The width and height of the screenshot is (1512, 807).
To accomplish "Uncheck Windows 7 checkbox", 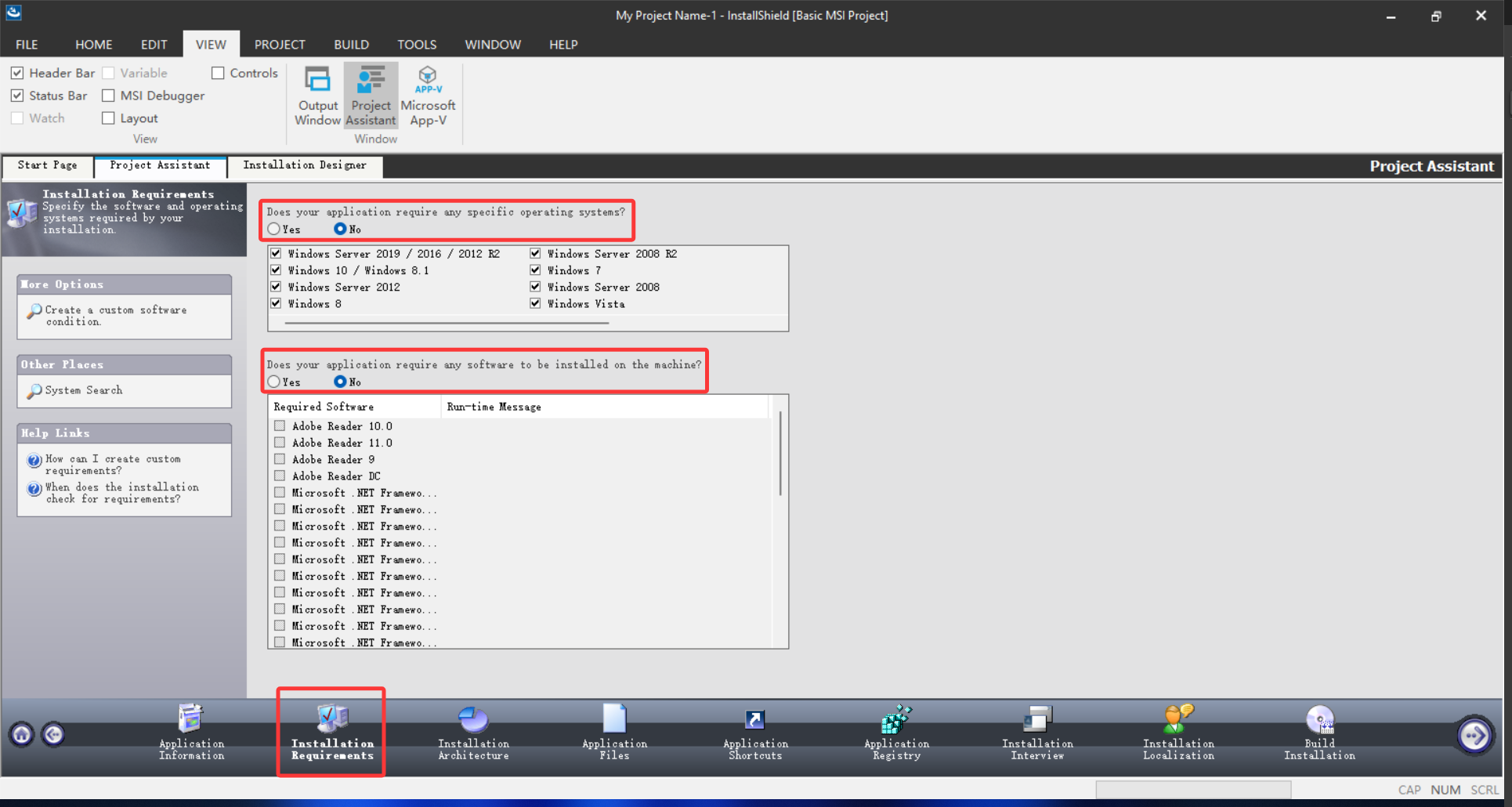I will click(535, 270).
